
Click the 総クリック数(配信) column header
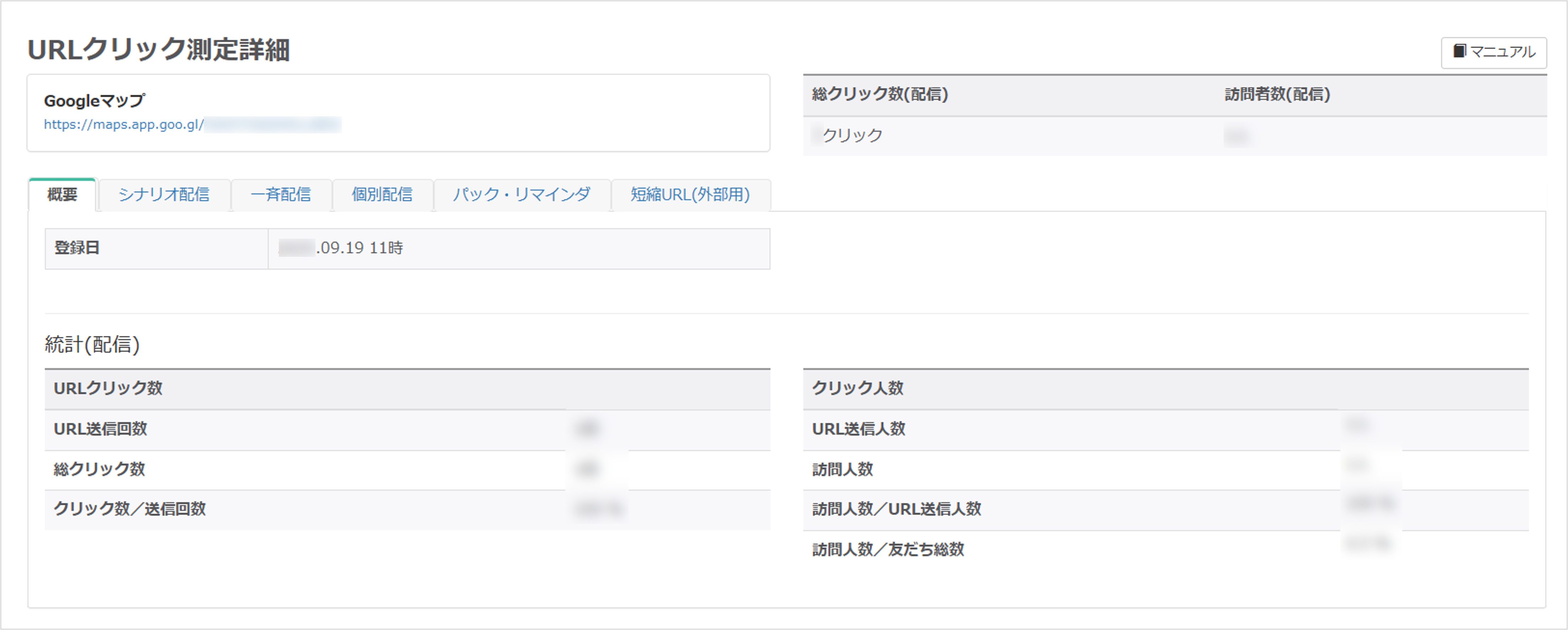pyautogui.click(x=880, y=94)
